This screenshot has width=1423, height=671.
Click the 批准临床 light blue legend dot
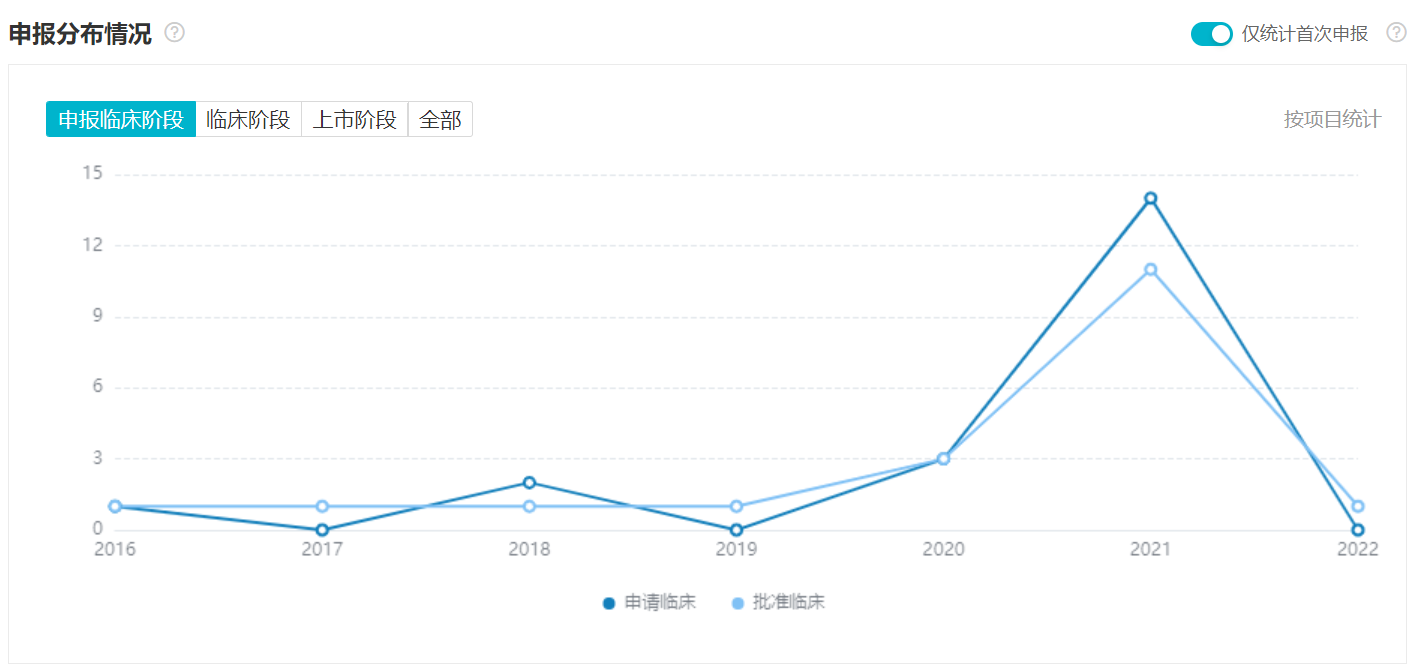pyautogui.click(x=738, y=603)
